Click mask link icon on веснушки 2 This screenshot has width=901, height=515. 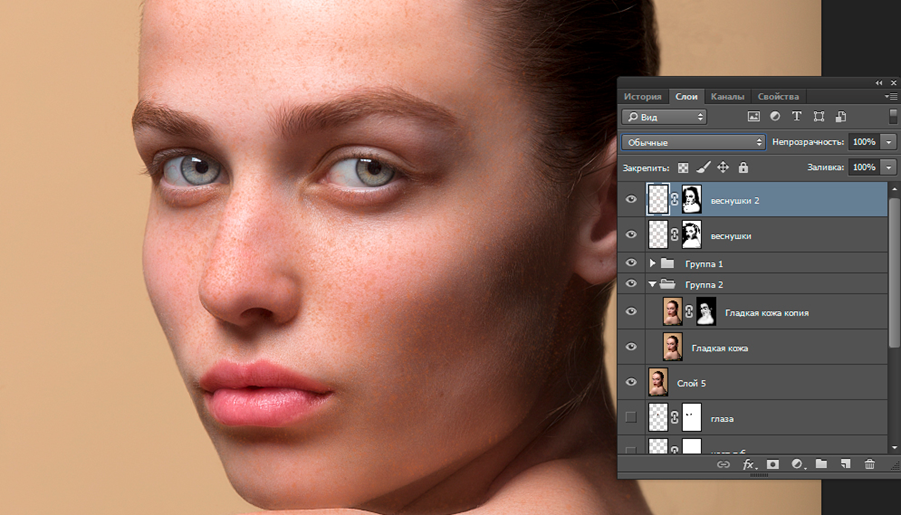click(x=675, y=199)
